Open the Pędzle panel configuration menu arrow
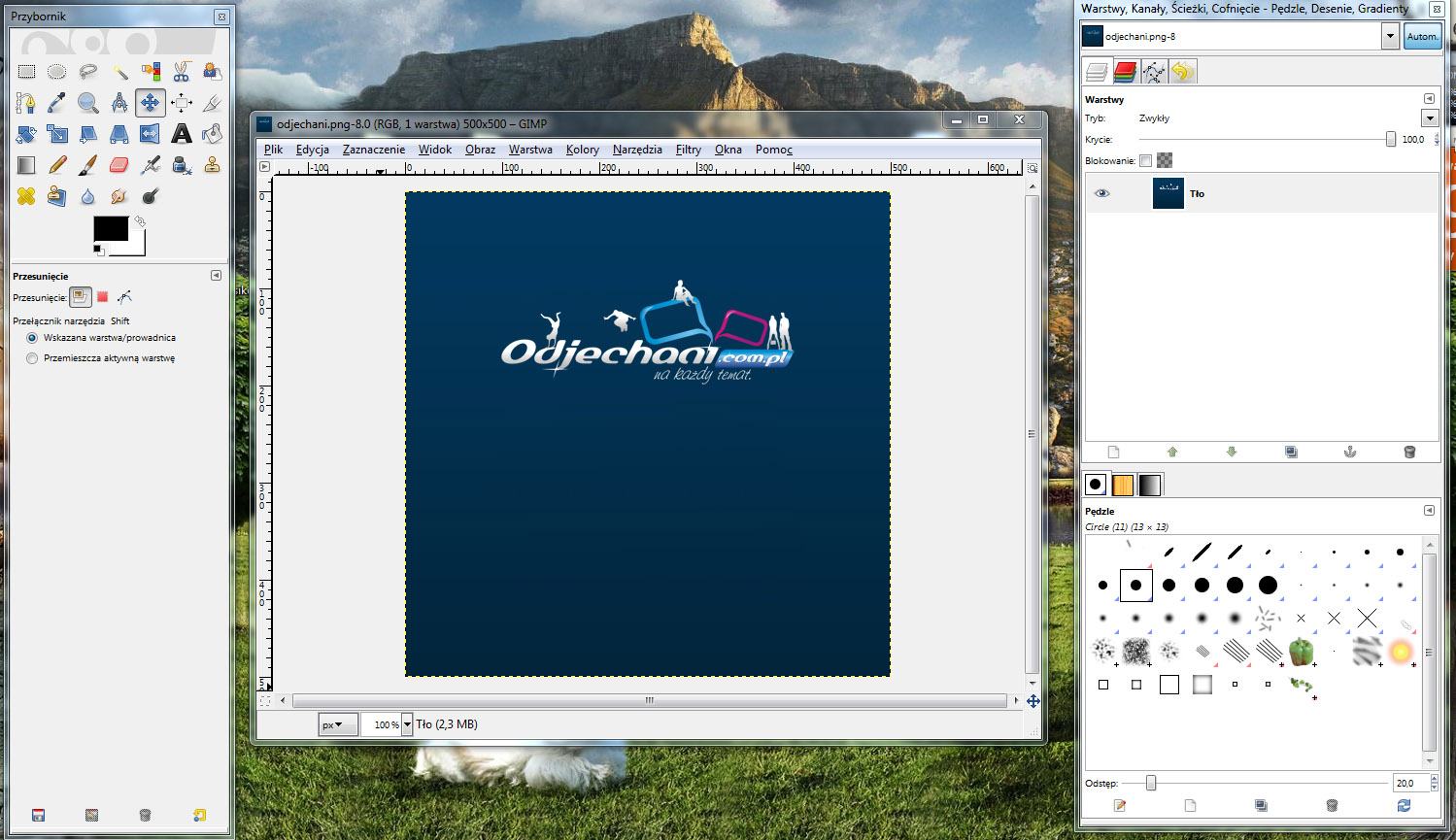1456x840 pixels. pos(1429,511)
